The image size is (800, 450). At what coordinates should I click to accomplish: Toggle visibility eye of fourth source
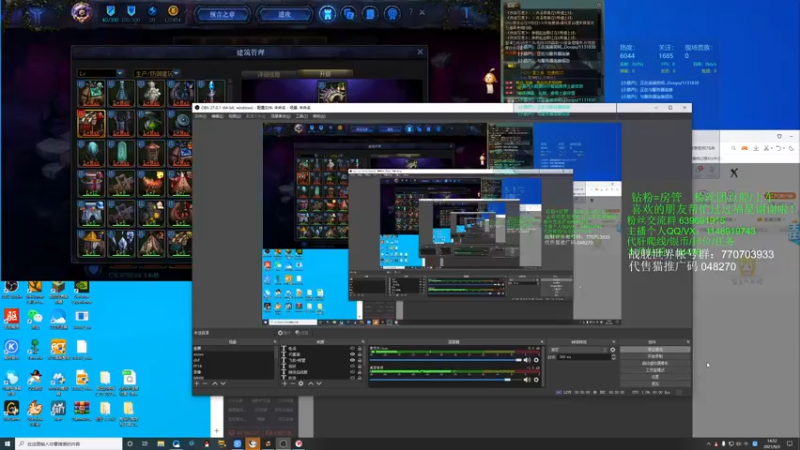(x=352, y=366)
